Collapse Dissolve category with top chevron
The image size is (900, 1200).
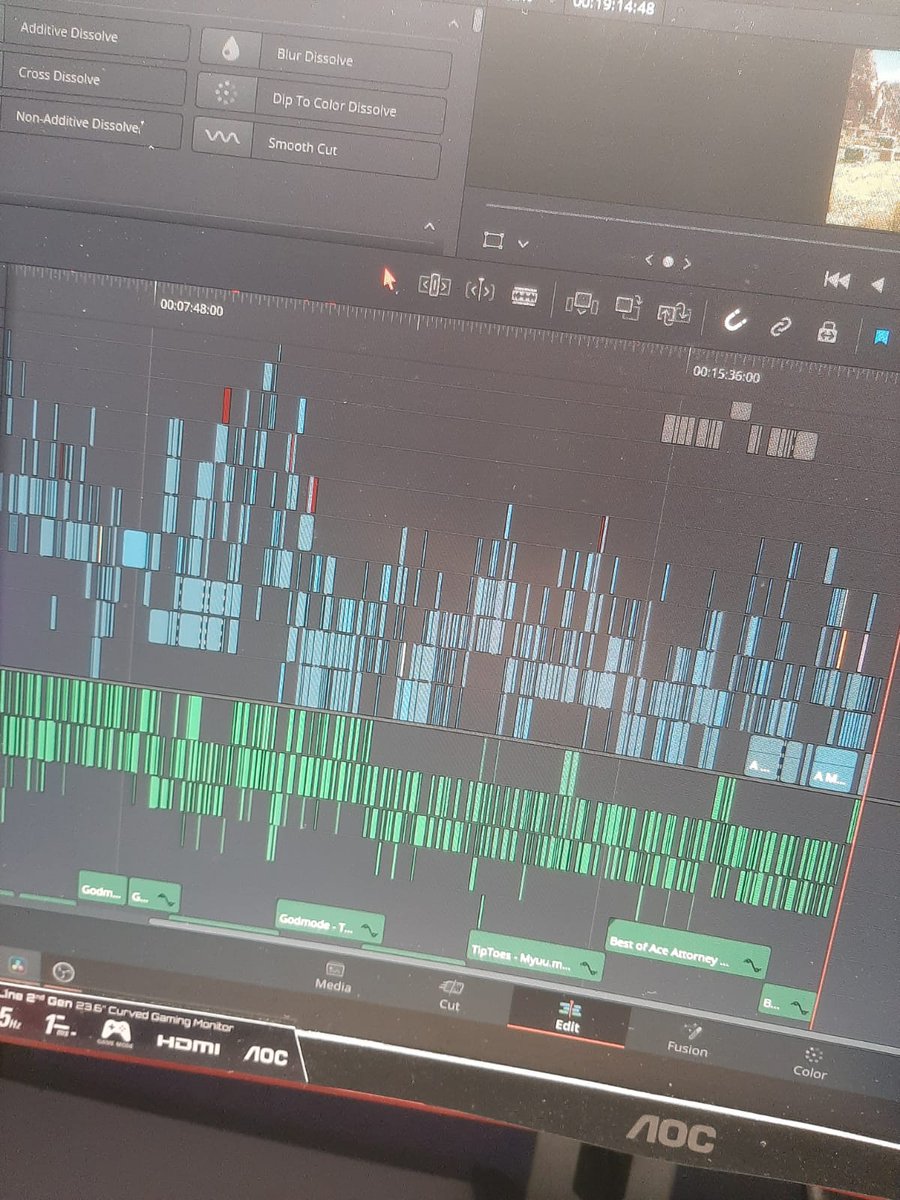(454, 24)
